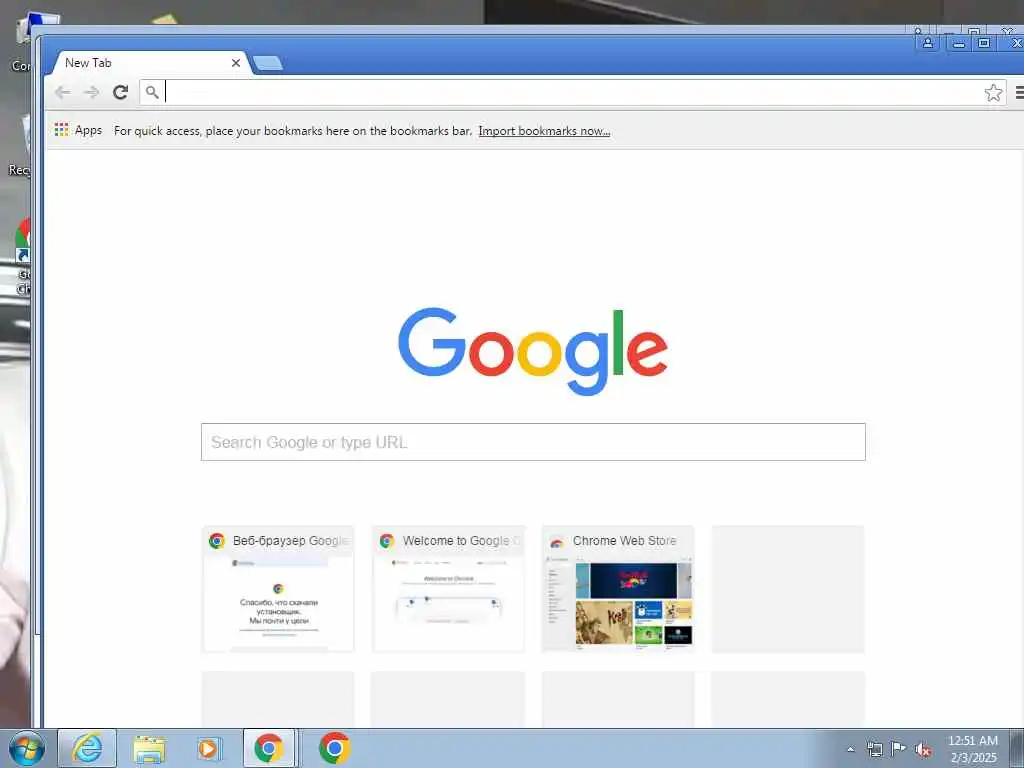
Task: Focus the Search Google or type URL box
Action: tap(533, 442)
